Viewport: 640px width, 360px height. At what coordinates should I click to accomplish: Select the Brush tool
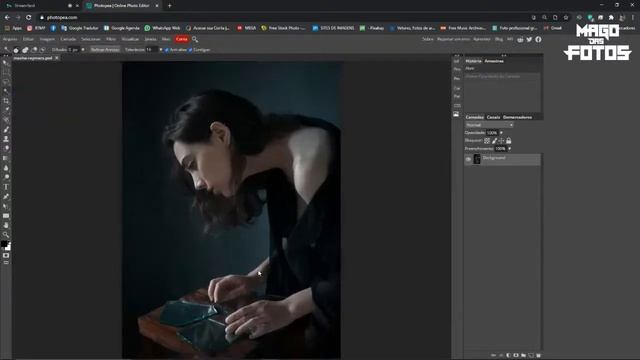pyautogui.click(x=6, y=129)
